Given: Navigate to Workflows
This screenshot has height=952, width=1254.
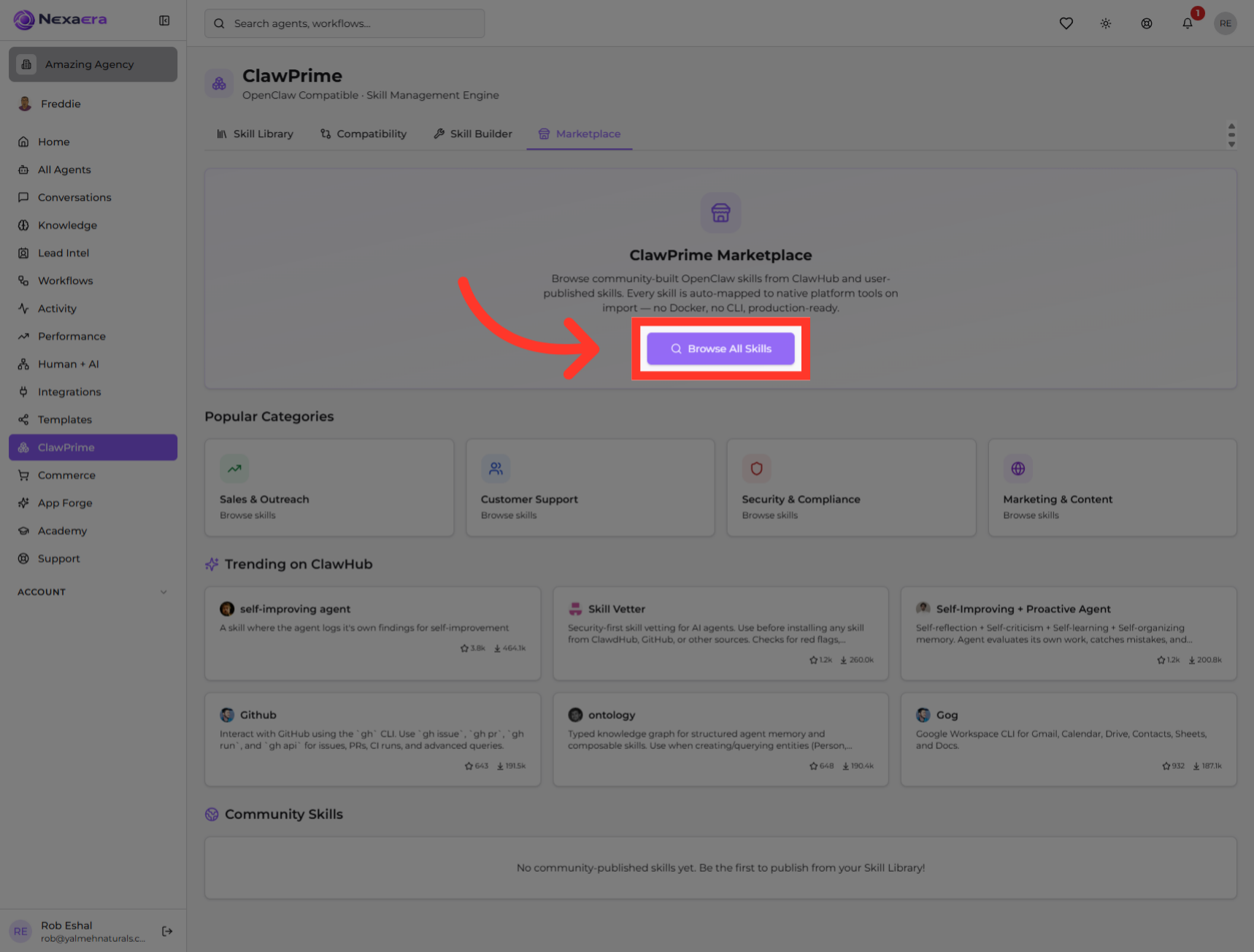Looking at the screenshot, I should click(x=93, y=280).
